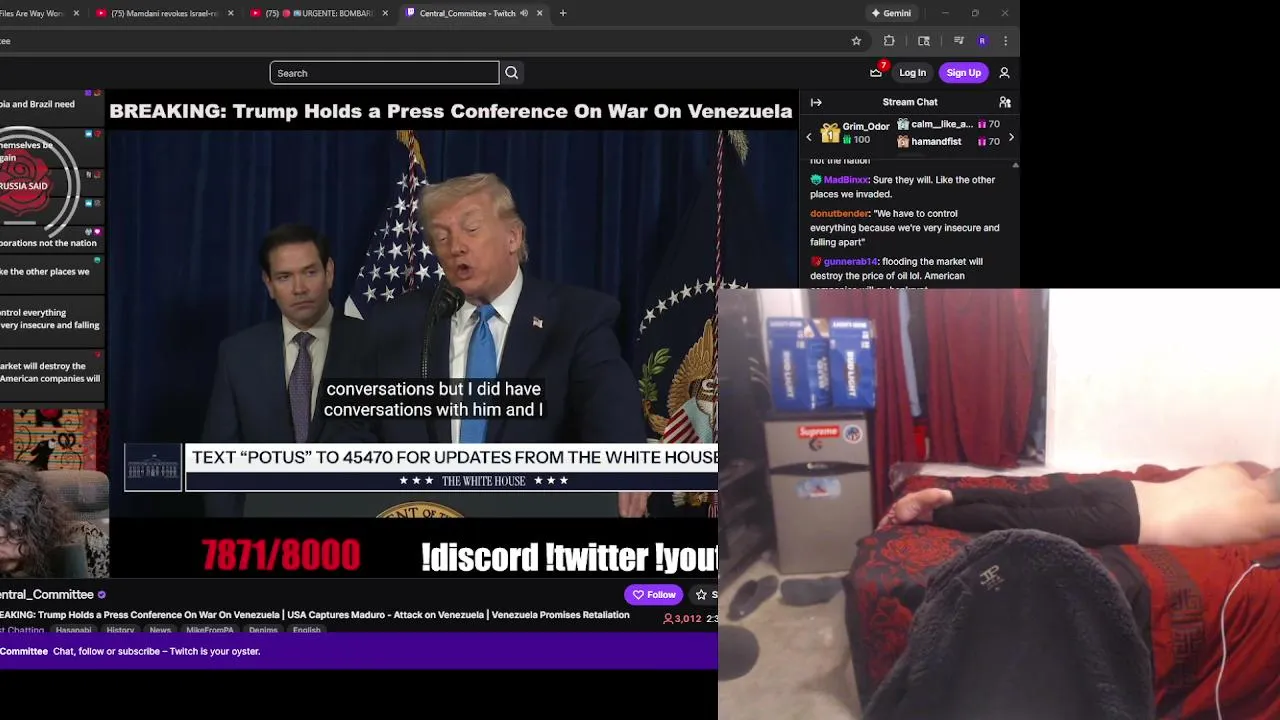
Task: Click the Just Chatting category link
Action: 22,630
